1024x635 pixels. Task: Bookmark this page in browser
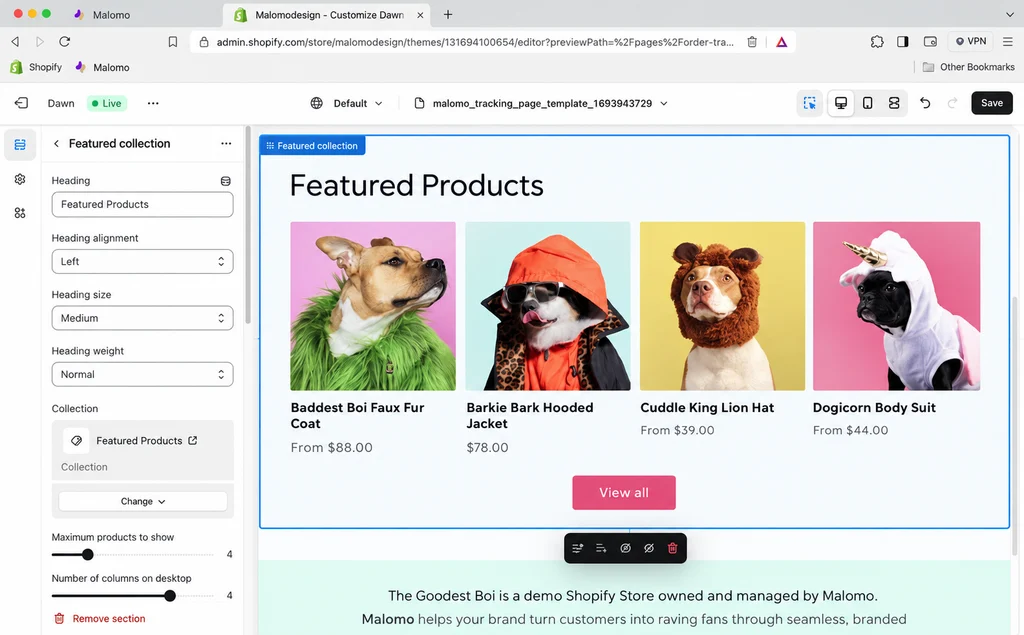click(172, 42)
